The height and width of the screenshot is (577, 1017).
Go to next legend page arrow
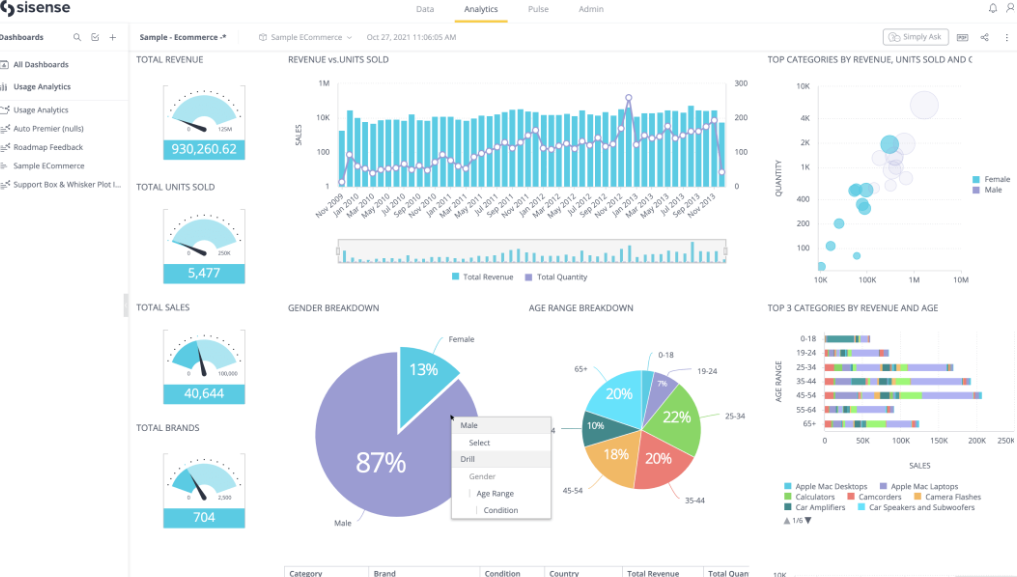808,521
